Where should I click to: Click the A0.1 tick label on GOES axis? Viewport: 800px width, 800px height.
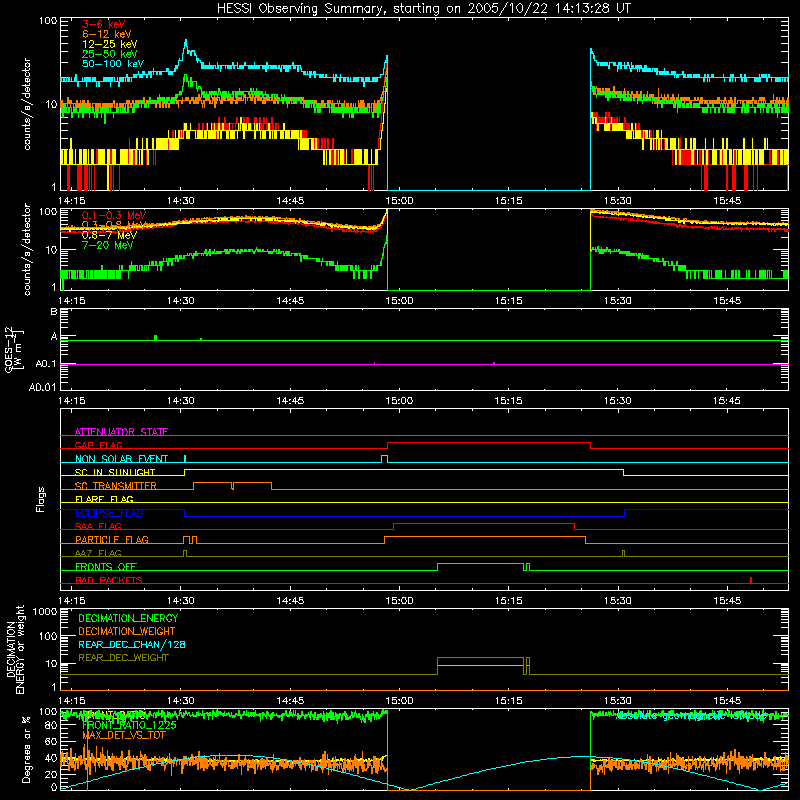coord(46,364)
